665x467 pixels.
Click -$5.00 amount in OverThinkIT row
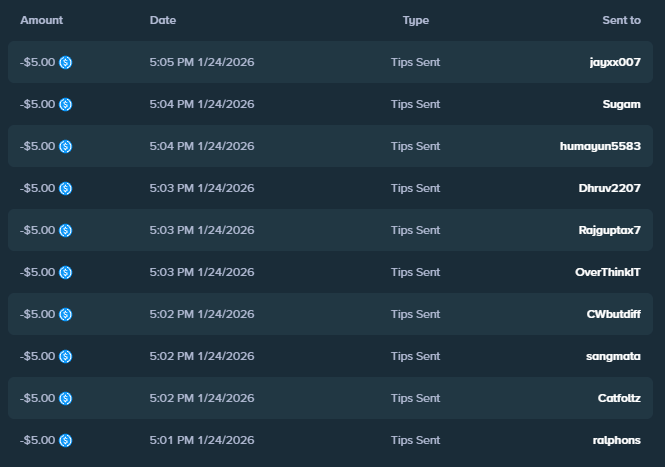click(38, 272)
